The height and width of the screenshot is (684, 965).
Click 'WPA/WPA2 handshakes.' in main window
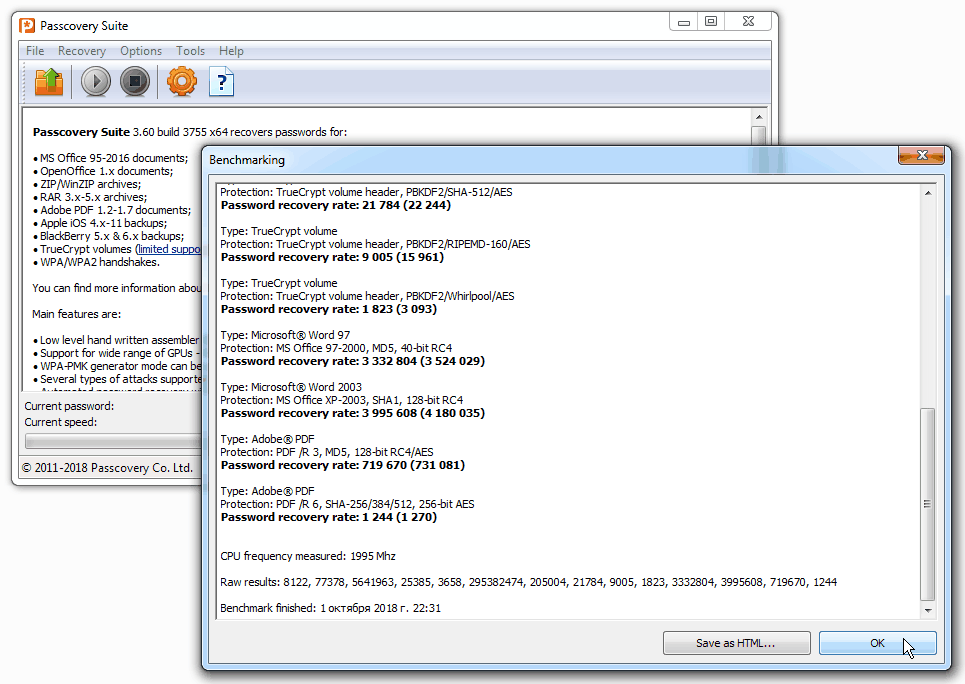100,262
